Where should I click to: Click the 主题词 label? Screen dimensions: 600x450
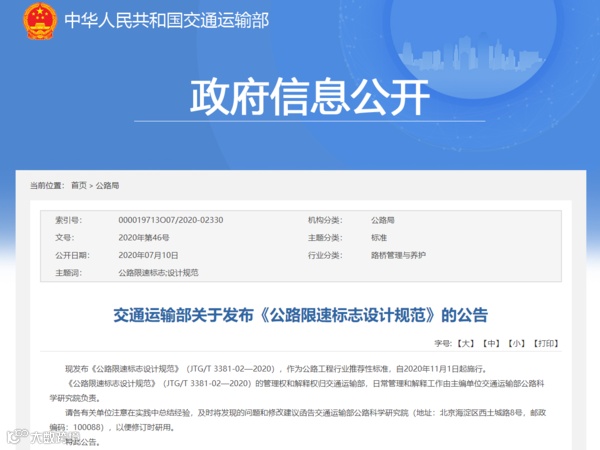(x=68, y=273)
